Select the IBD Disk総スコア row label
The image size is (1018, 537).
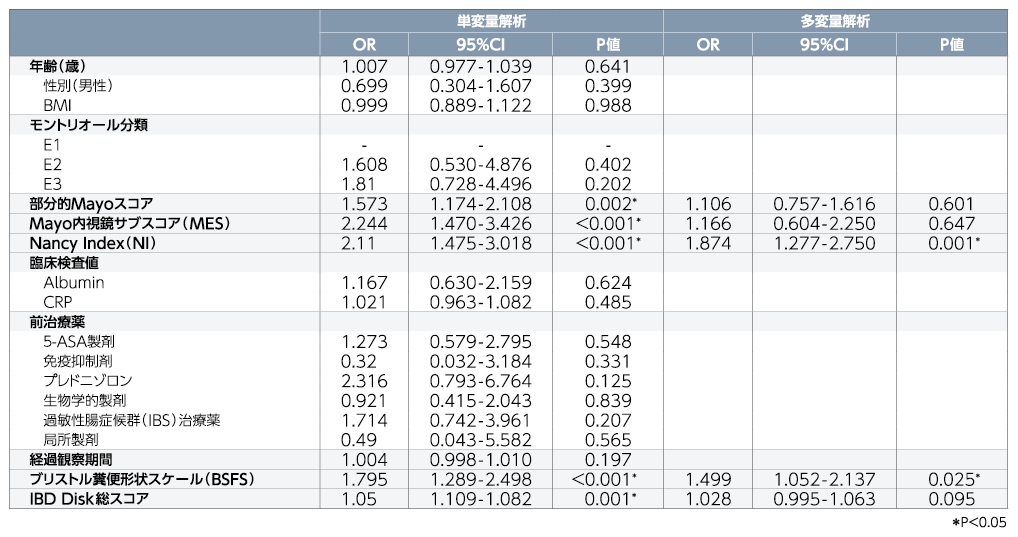[x=89, y=499]
